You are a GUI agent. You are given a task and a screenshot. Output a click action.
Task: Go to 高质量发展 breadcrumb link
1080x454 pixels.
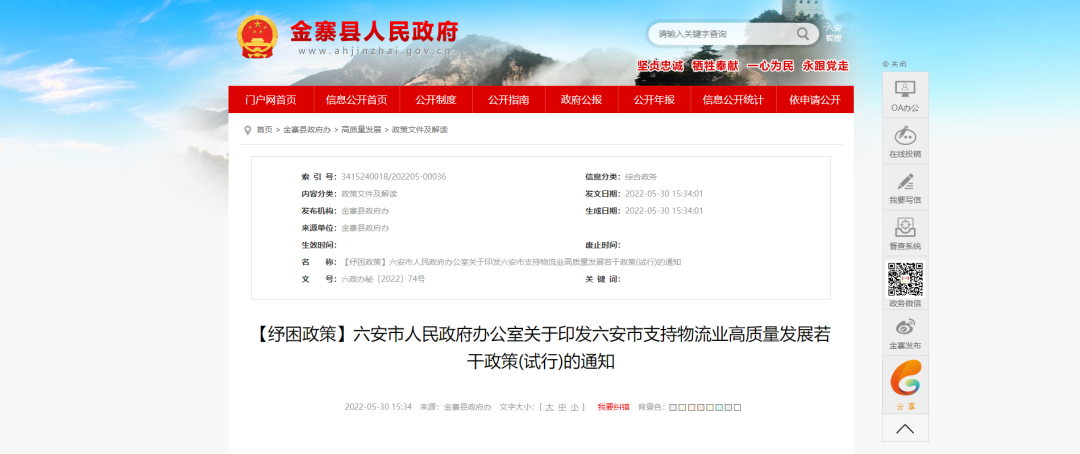(x=361, y=130)
